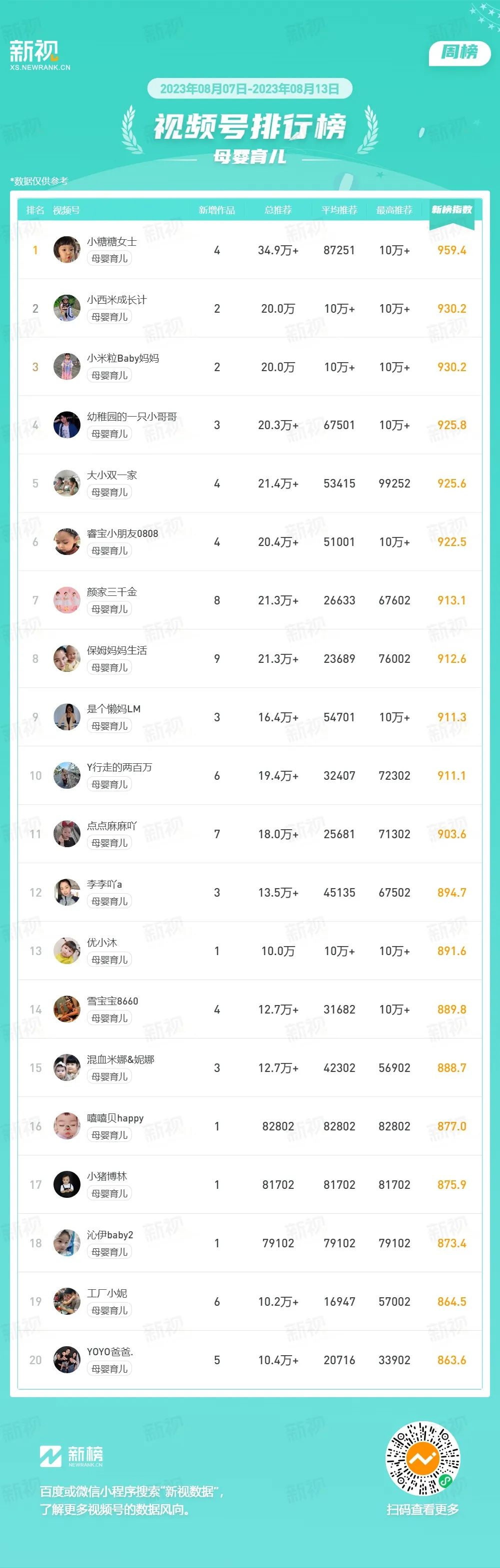Open account name 幼稚园的一只小哥哥
The height and width of the screenshot is (1568, 500).
point(132,416)
